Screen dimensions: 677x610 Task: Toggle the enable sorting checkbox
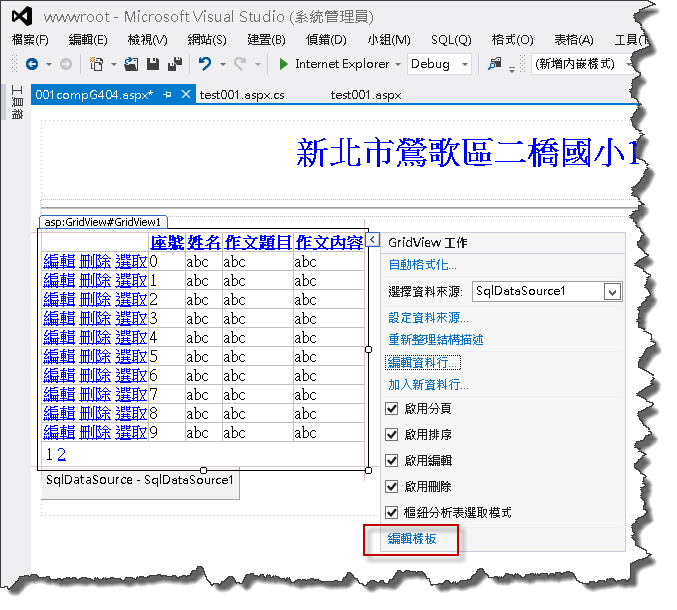pos(392,434)
